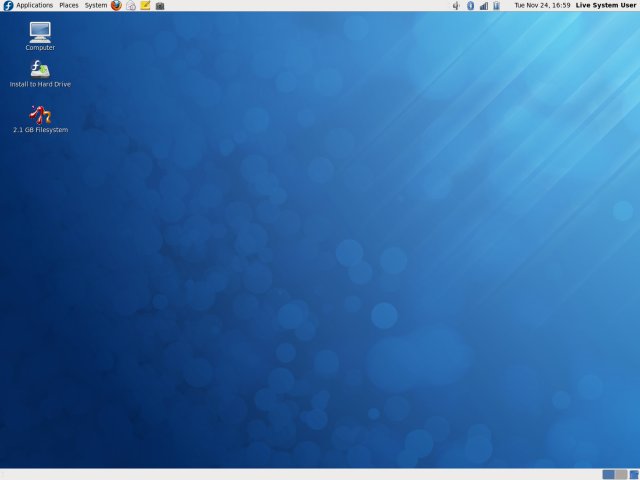640x480 pixels.
Task: Click the battery power tray icon
Action: point(496,6)
